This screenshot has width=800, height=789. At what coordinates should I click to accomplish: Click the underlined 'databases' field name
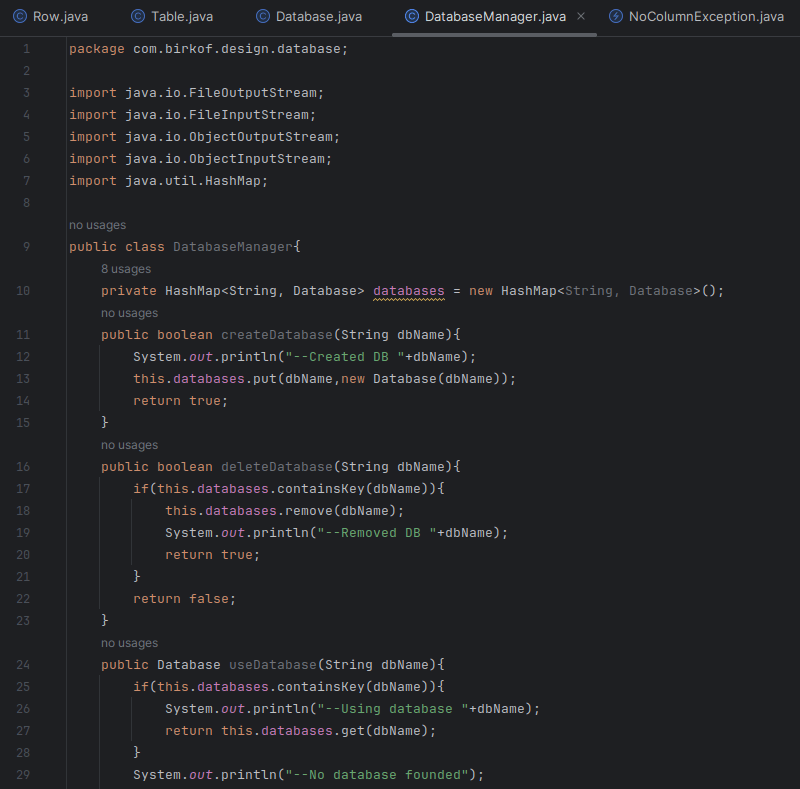point(409,291)
